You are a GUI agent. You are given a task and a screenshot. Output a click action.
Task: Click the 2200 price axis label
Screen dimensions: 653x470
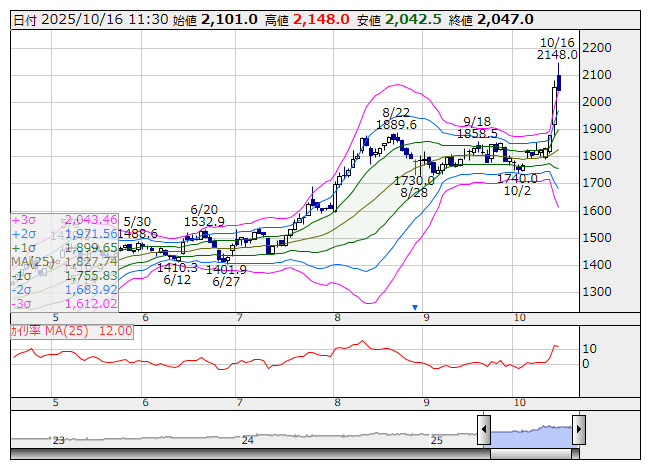coord(597,48)
